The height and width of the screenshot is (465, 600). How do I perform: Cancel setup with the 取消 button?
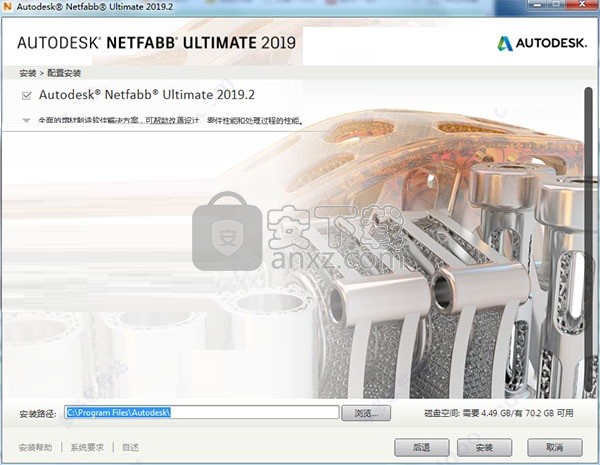(x=555, y=447)
